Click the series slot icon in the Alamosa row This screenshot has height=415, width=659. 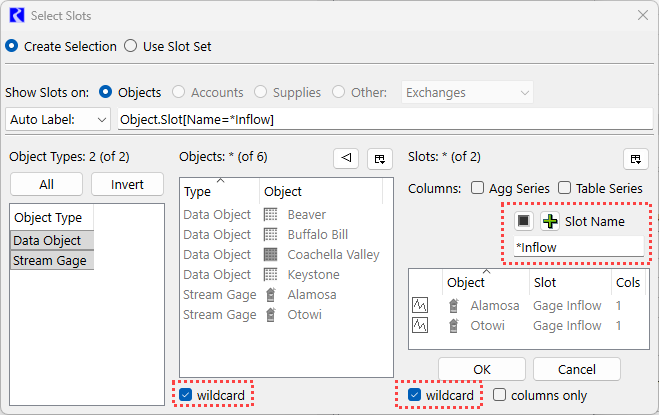coord(421,306)
